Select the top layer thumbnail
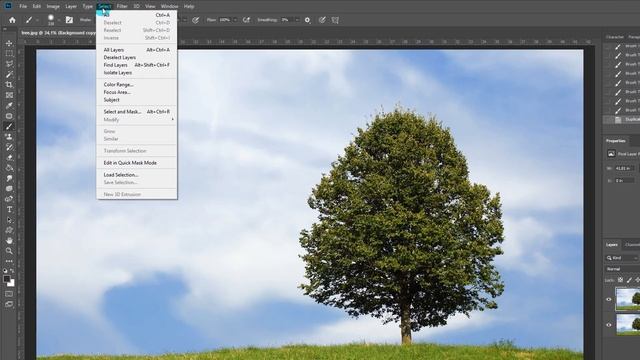Image resolution: width=640 pixels, height=360 pixels. coord(628,299)
